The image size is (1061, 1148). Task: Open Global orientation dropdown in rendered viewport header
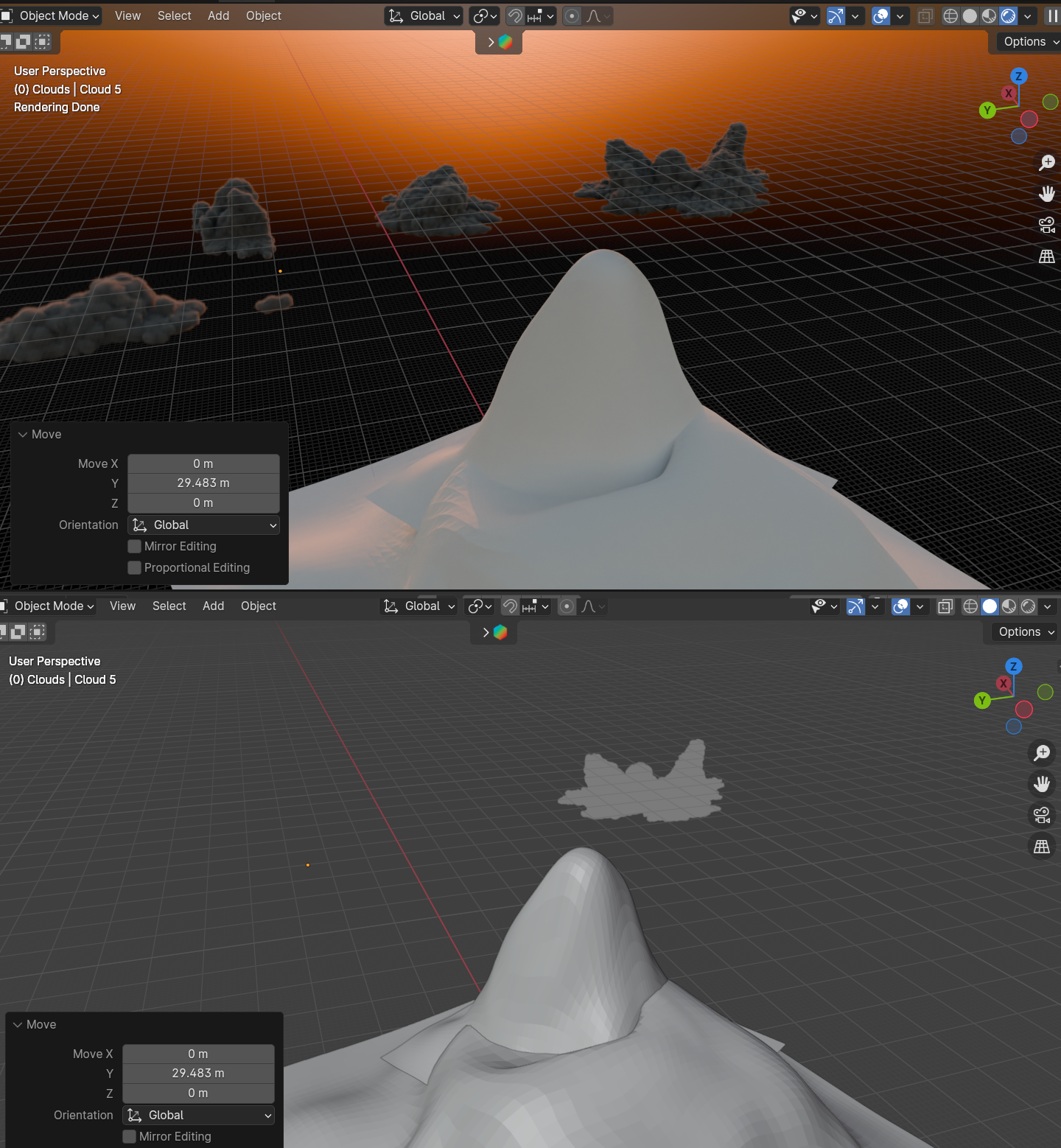click(424, 16)
